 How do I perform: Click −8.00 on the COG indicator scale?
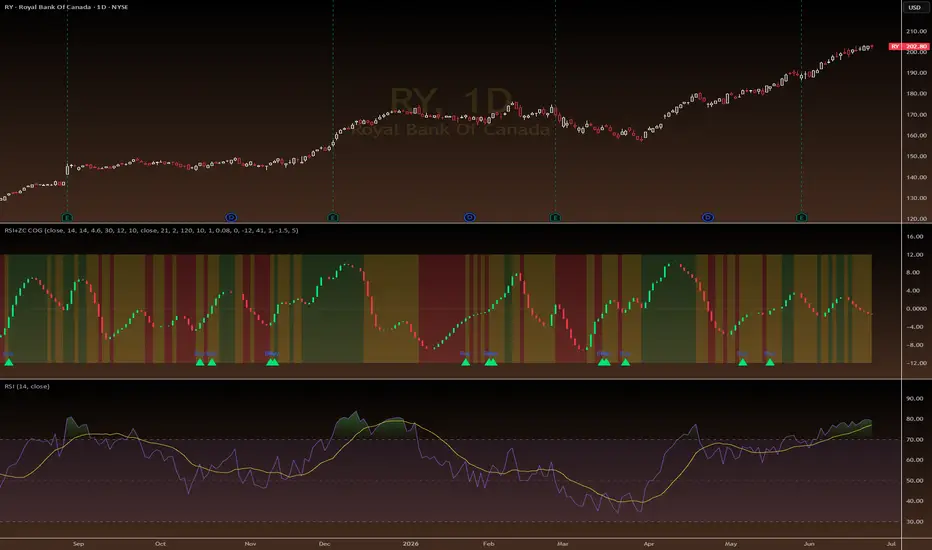915,345
